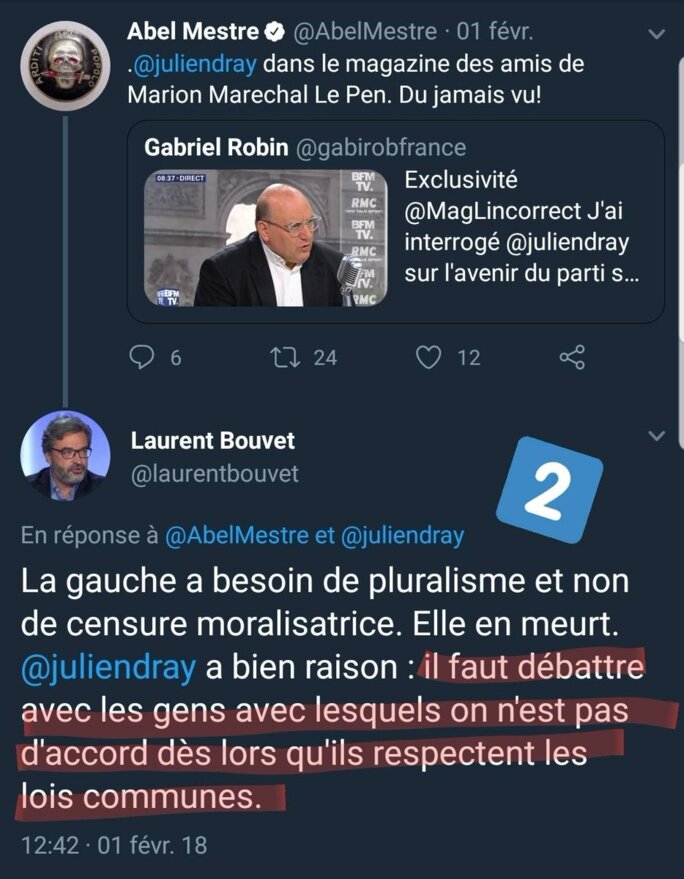The width and height of the screenshot is (684, 879).
Task: Expand the options chevron on Abel Mestre's tweet
Action: (656, 34)
